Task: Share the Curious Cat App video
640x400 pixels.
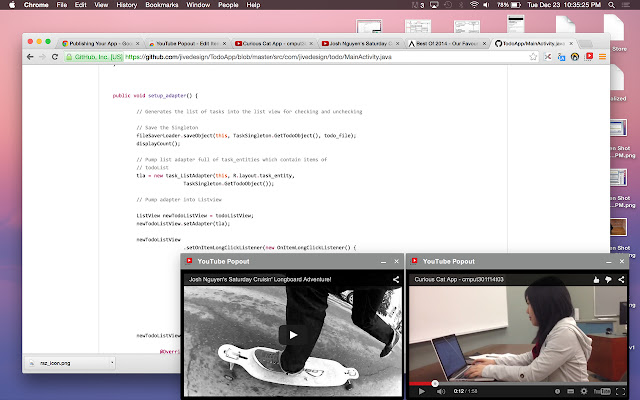Action: coord(621,280)
